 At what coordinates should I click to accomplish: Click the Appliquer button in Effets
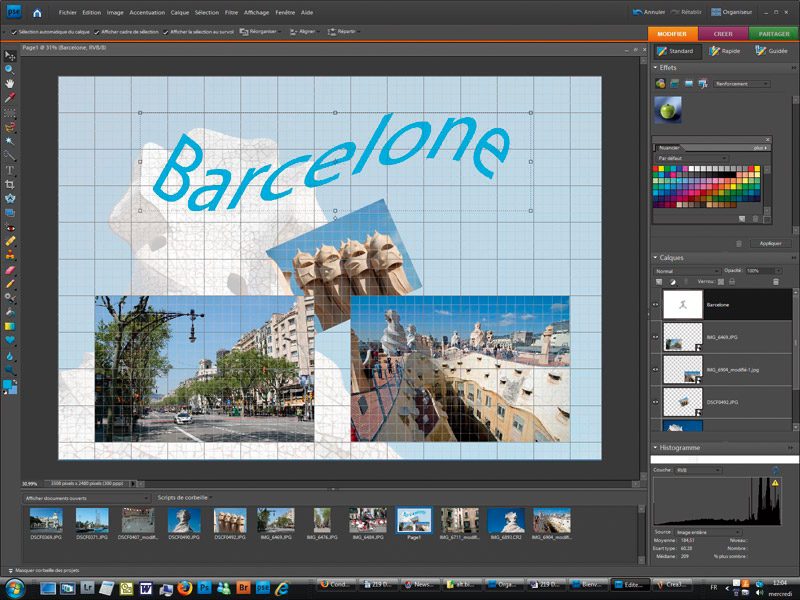pos(769,243)
